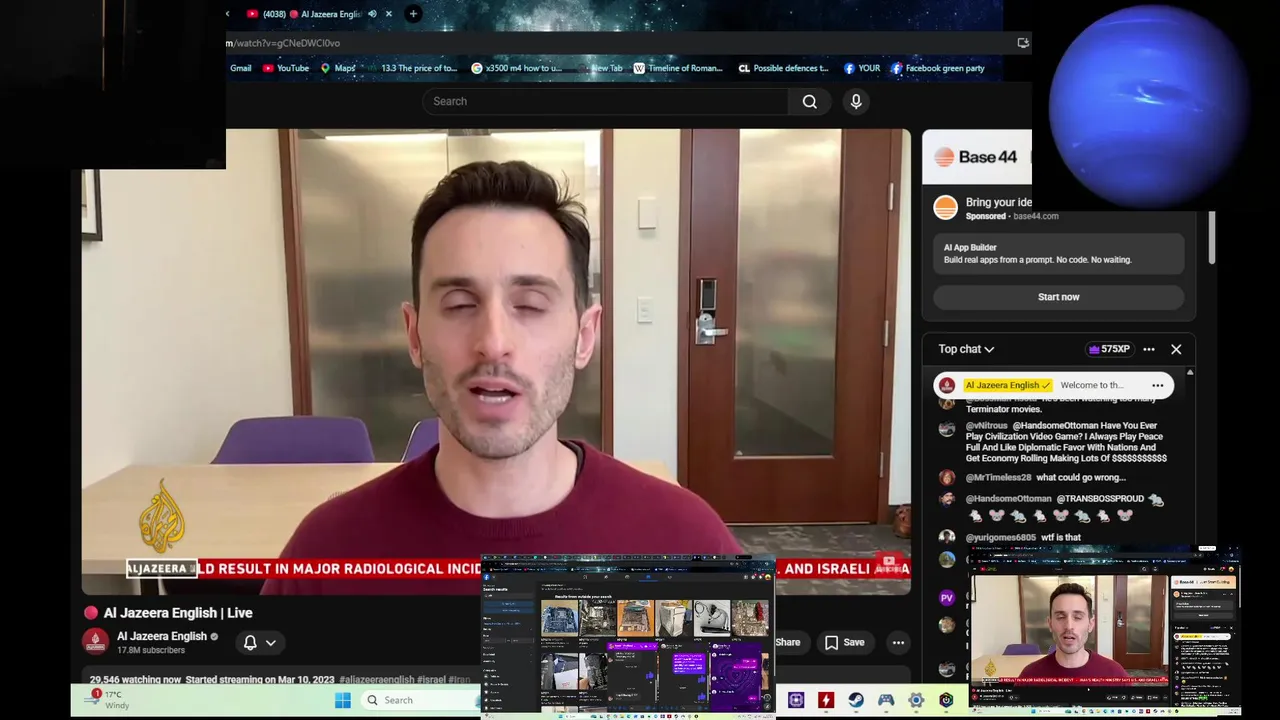Open the Facebook YOUR bookmark
The width and height of the screenshot is (1280, 720).
click(862, 68)
